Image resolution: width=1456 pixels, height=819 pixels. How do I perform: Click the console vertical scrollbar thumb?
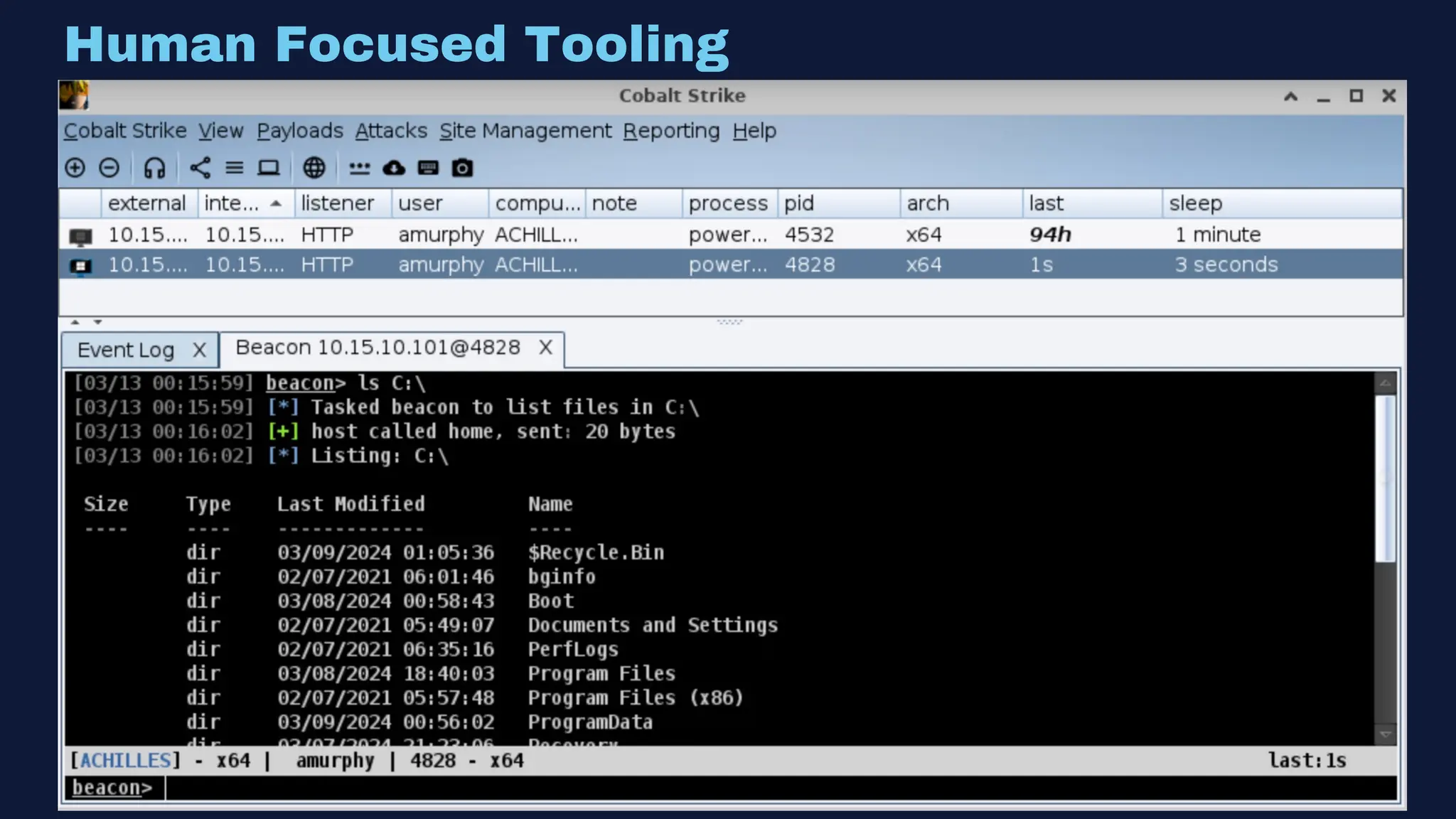pos(1385,479)
